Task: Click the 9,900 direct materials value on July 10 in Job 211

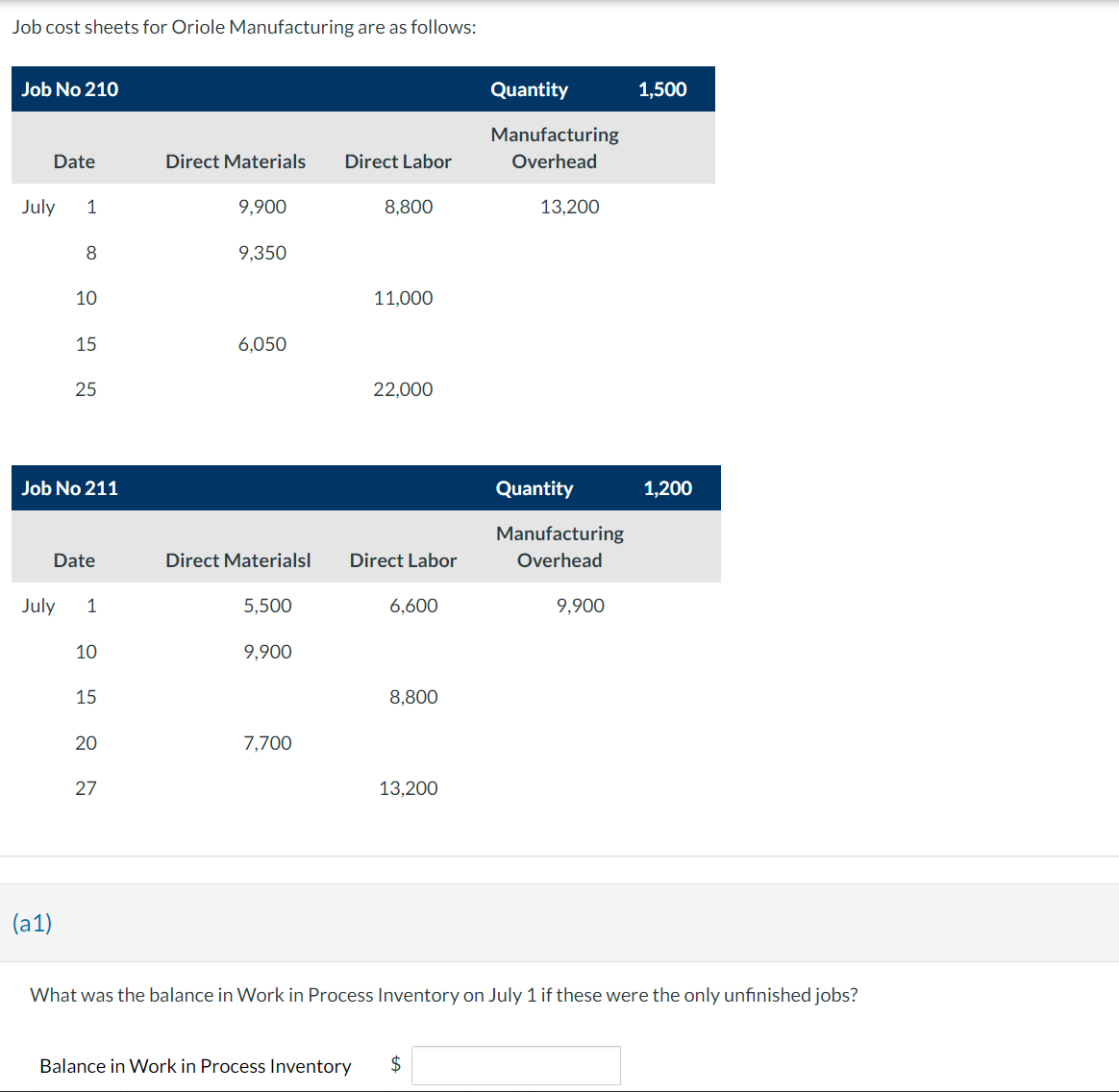Action: [267, 652]
